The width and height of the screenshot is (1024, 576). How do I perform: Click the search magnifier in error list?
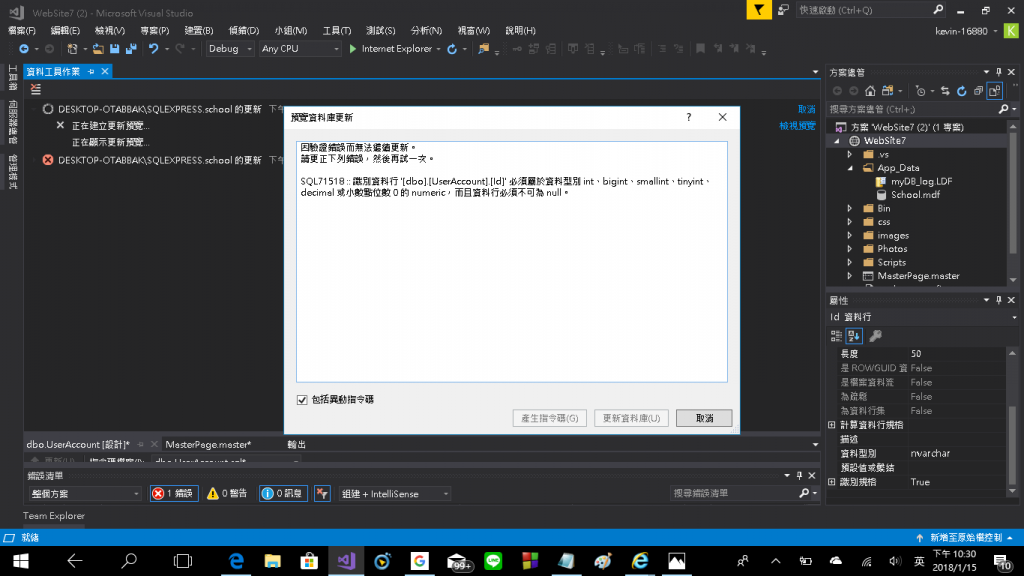click(x=804, y=493)
